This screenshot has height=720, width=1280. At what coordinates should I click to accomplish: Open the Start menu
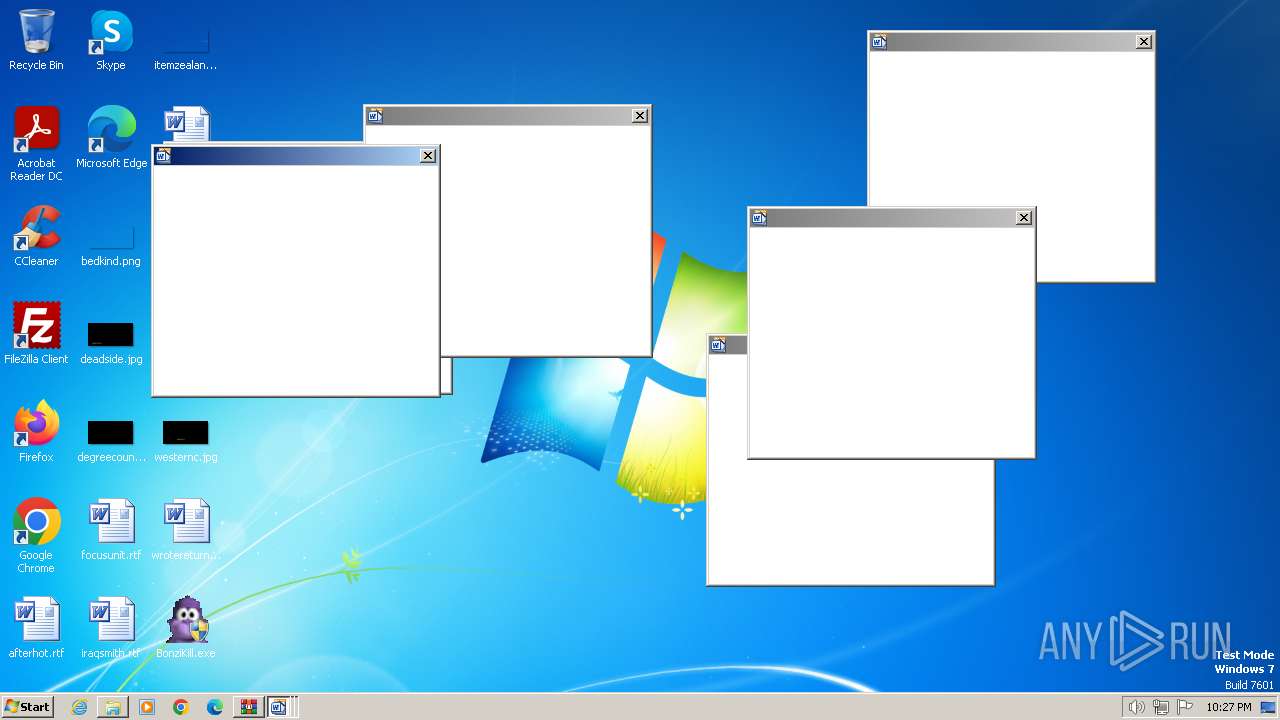point(27,707)
